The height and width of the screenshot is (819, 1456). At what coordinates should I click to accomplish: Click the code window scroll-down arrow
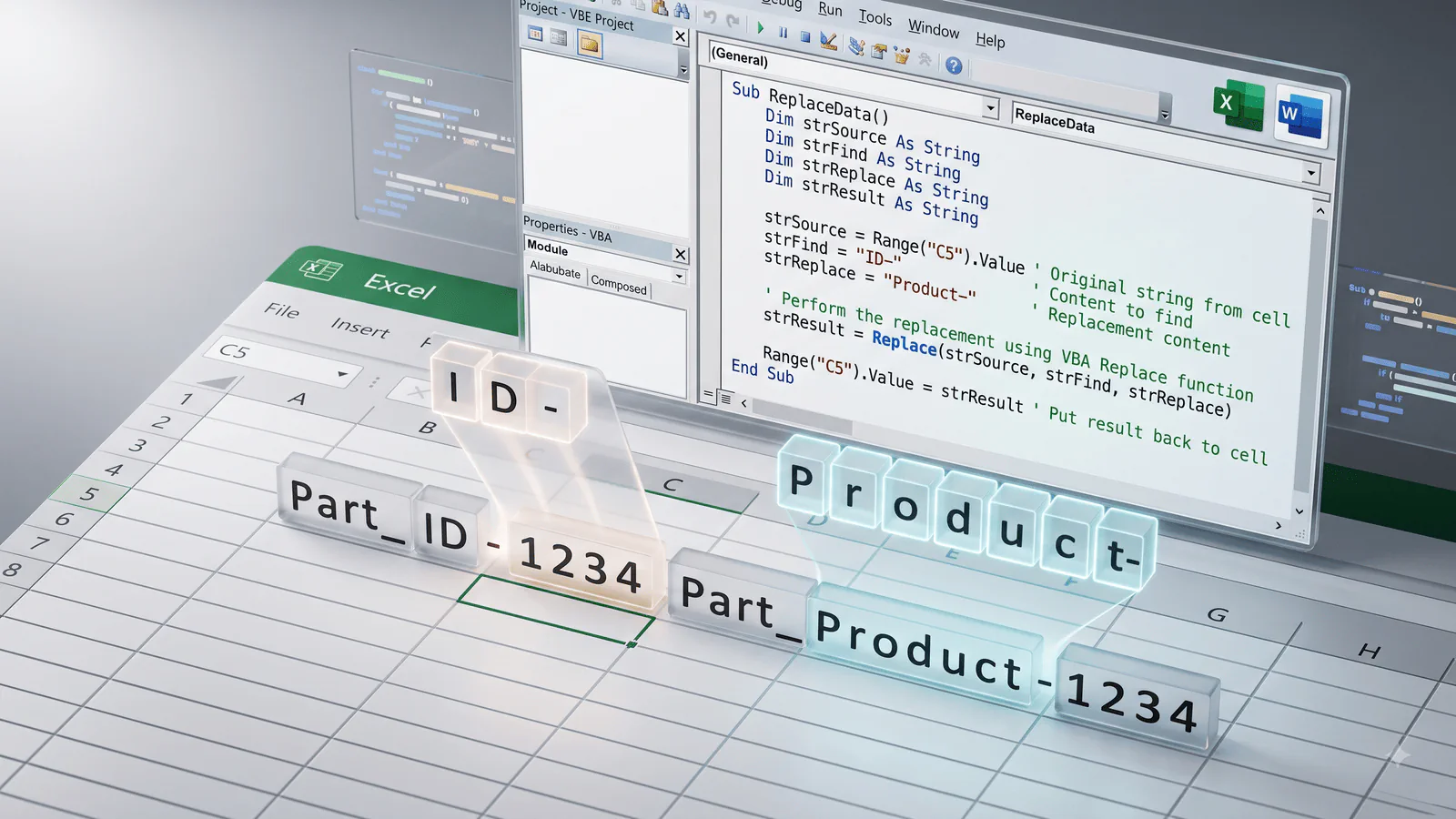coord(1299,511)
